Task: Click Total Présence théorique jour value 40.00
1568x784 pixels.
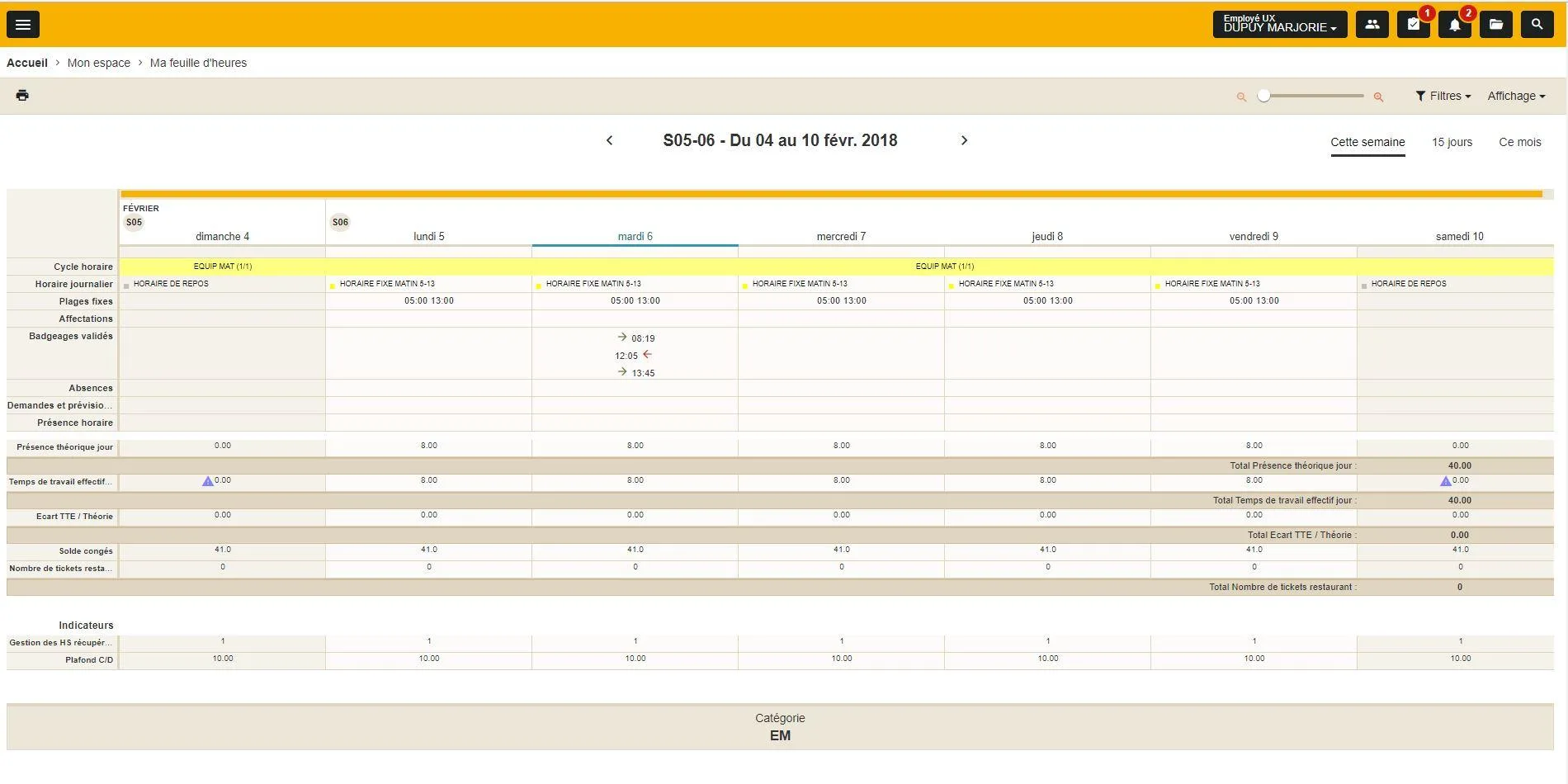Action: point(1459,466)
